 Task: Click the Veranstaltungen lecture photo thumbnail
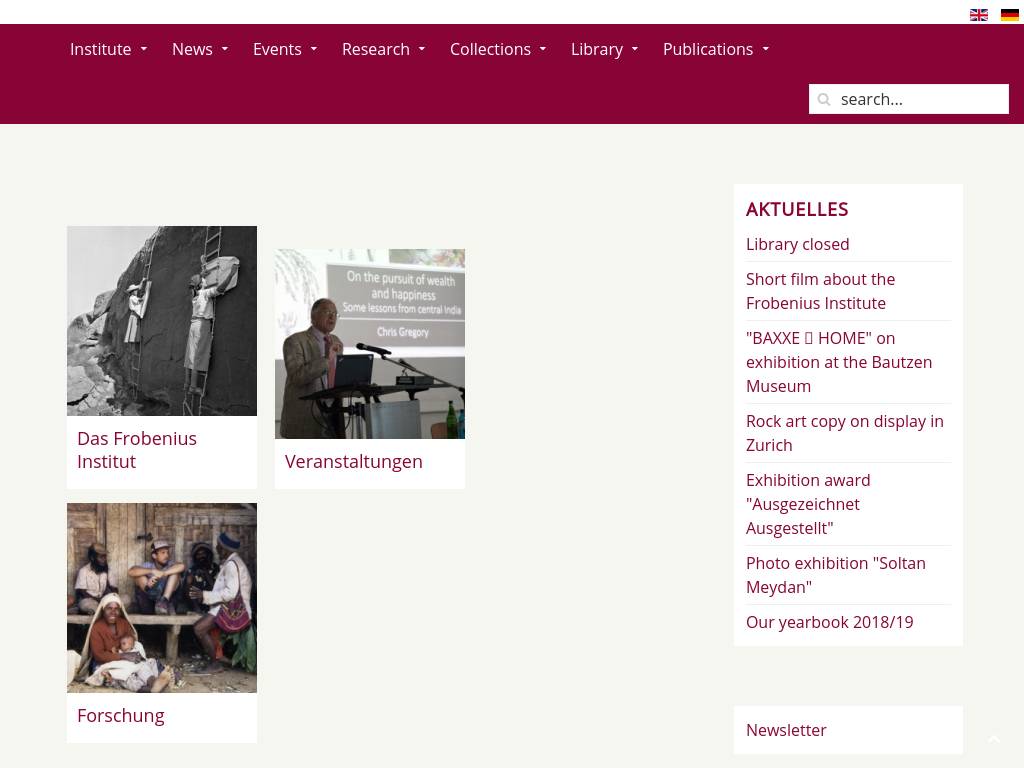coord(370,344)
